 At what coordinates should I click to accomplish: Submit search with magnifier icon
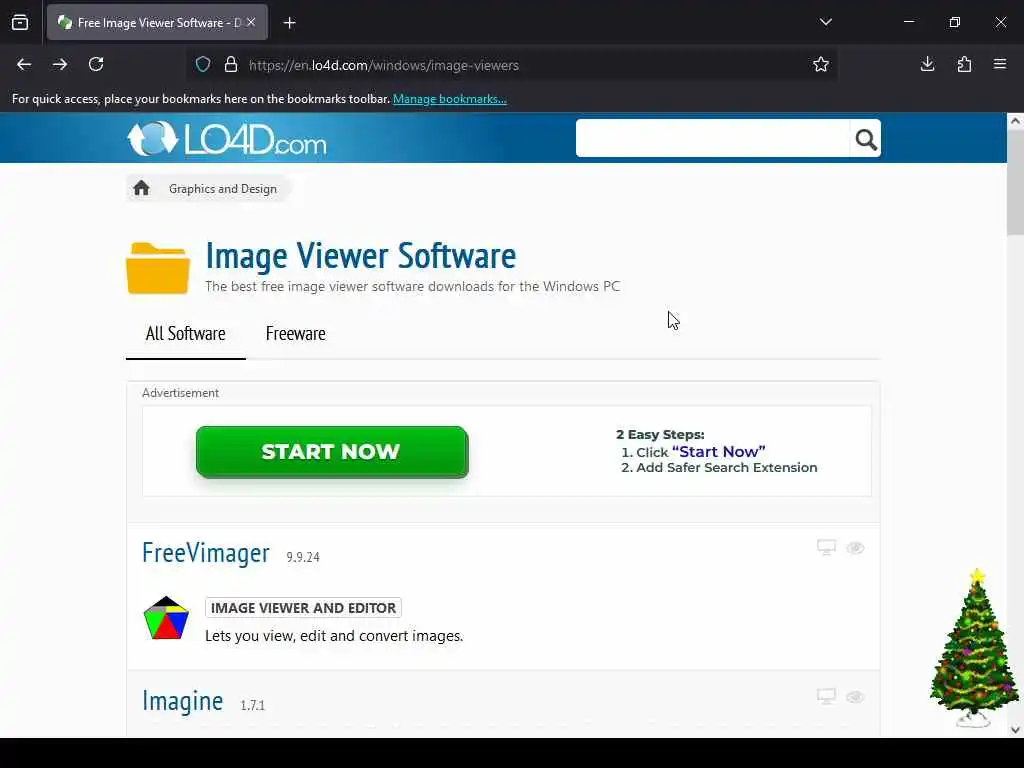pyautogui.click(x=866, y=138)
